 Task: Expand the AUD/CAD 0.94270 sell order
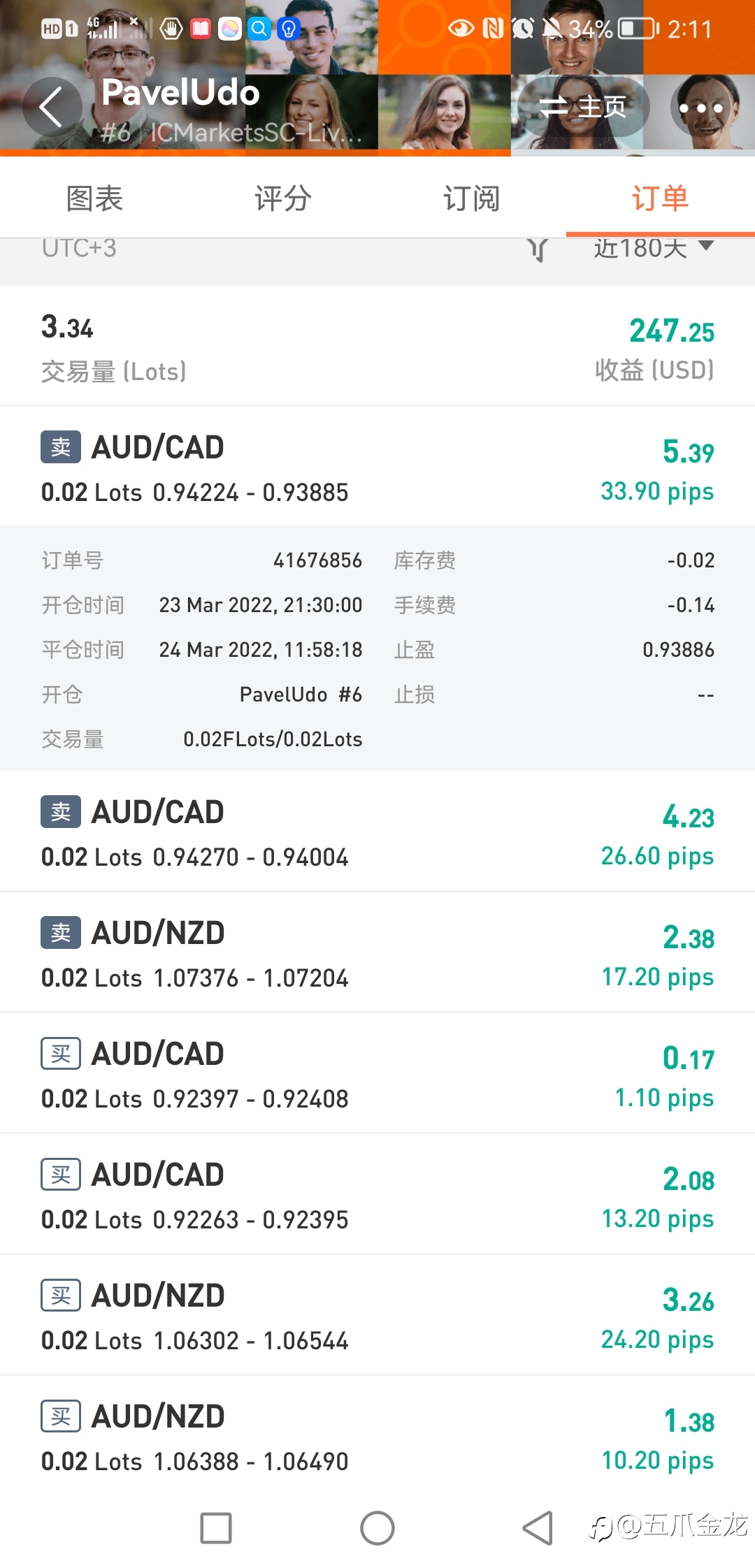click(x=377, y=832)
